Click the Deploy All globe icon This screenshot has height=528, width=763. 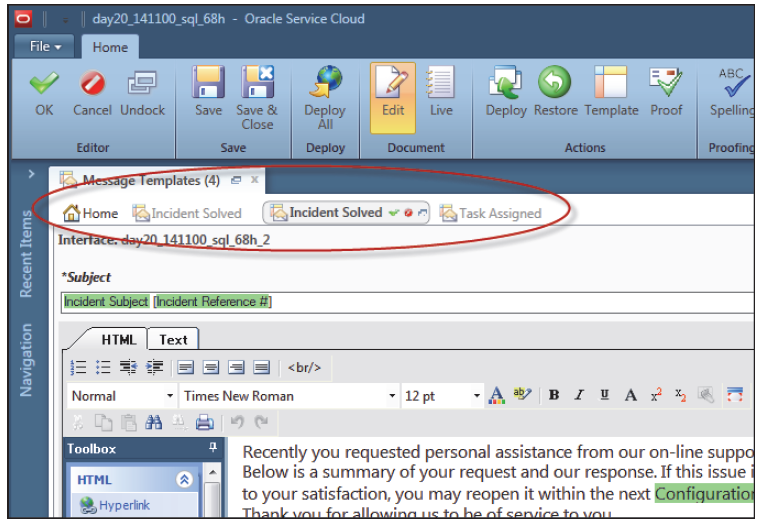click(x=324, y=82)
